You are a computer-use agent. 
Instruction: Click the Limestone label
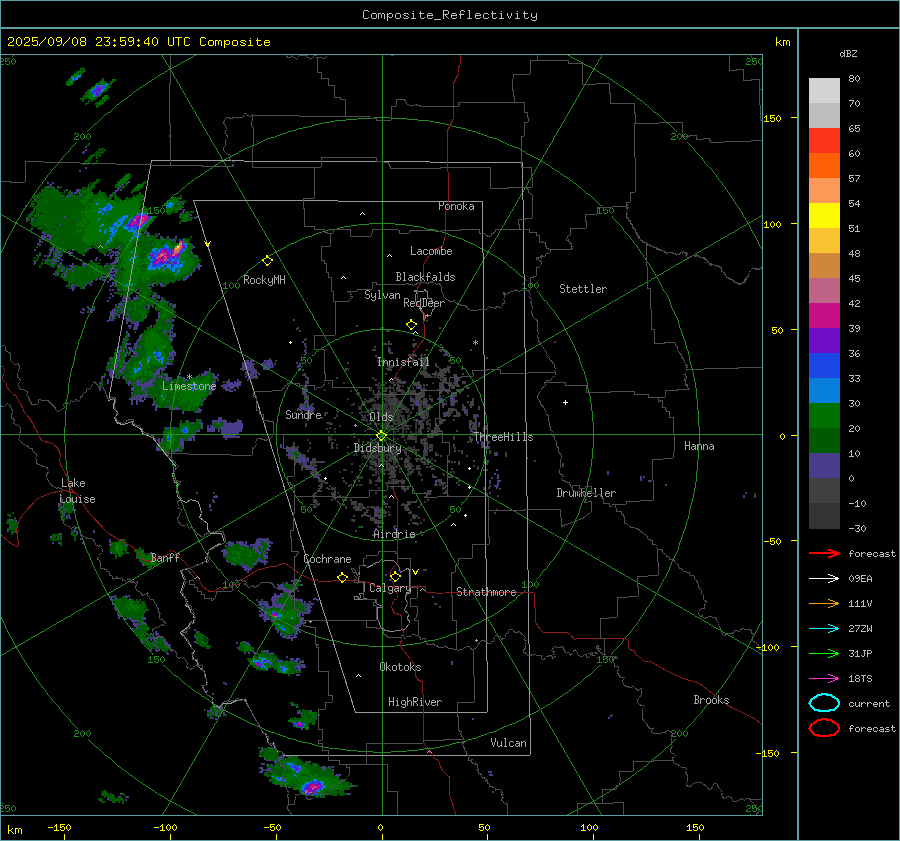click(189, 386)
